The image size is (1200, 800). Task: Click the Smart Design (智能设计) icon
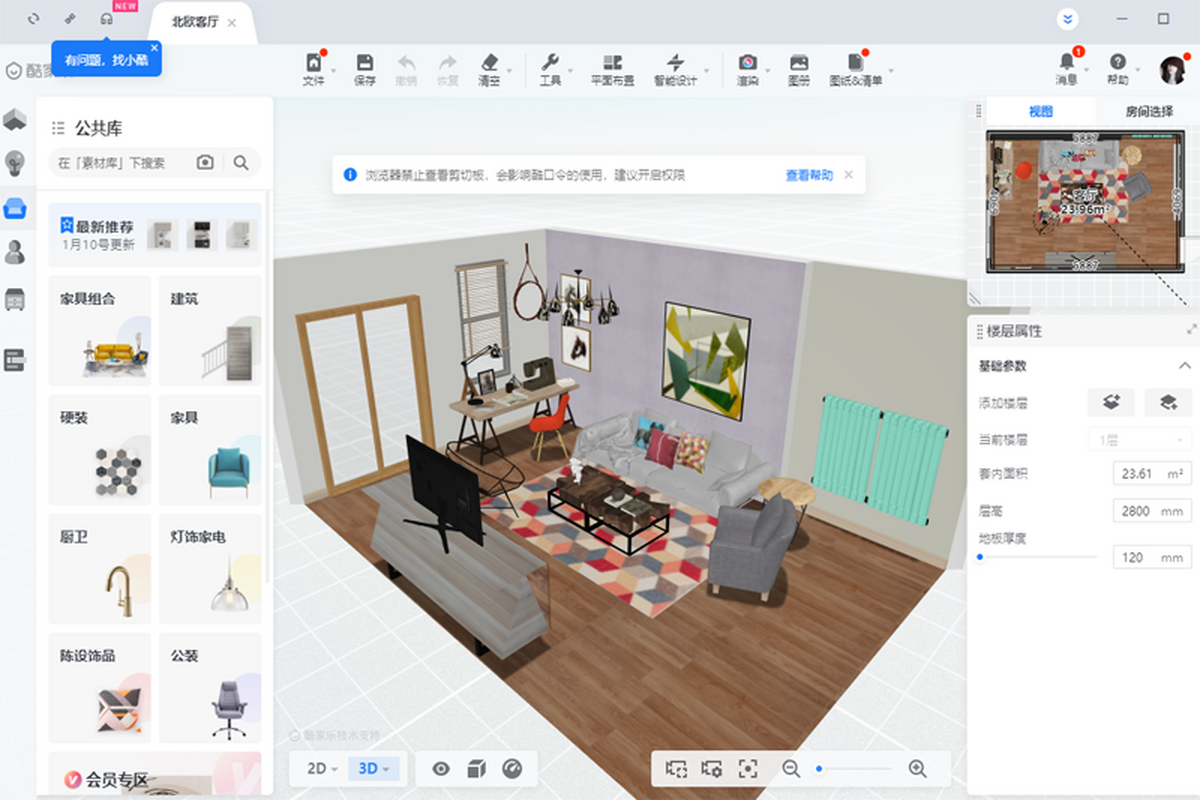675,68
